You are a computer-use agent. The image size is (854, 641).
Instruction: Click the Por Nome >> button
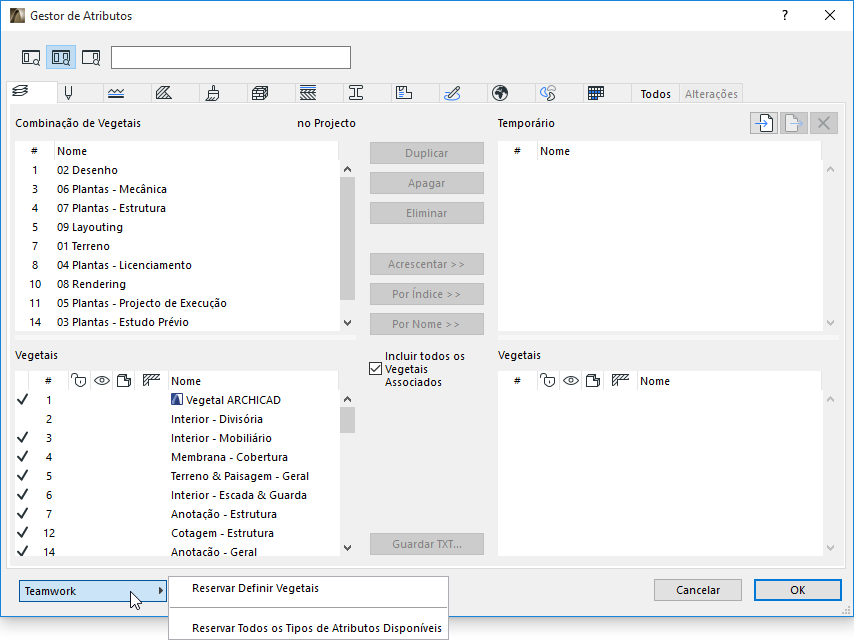[x=426, y=324]
